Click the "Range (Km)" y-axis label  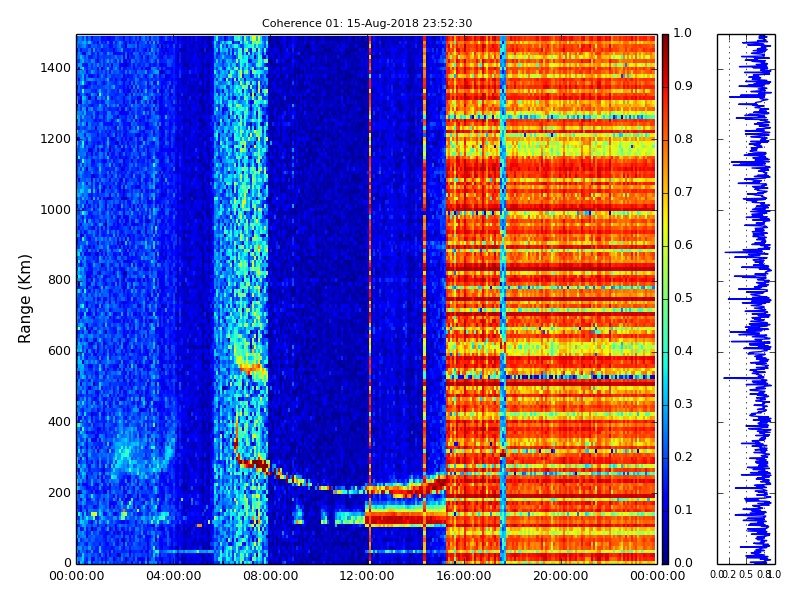(x=24, y=299)
